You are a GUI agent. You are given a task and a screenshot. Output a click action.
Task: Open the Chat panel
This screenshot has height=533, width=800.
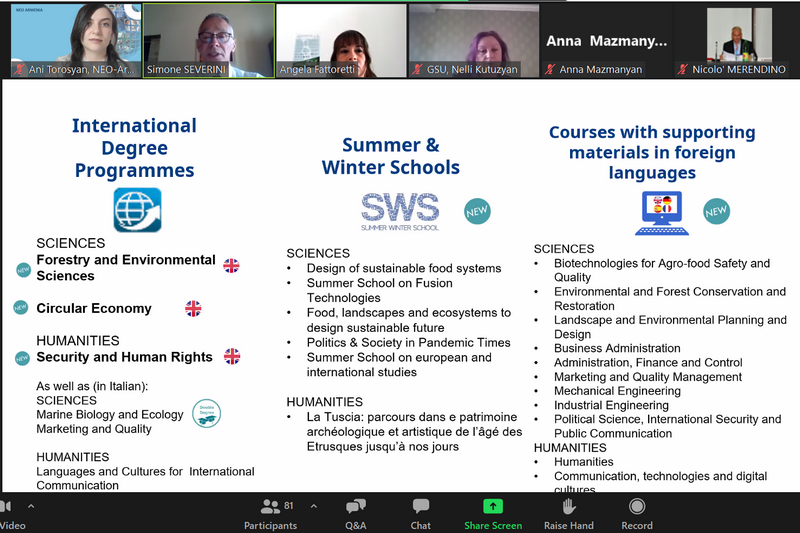(420, 514)
